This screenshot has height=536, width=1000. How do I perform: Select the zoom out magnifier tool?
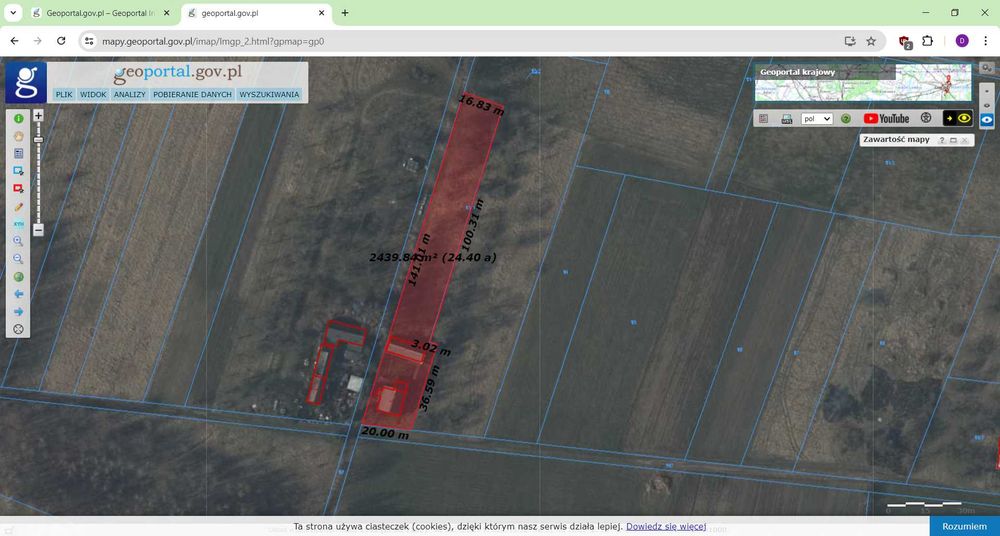click(x=18, y=259)
